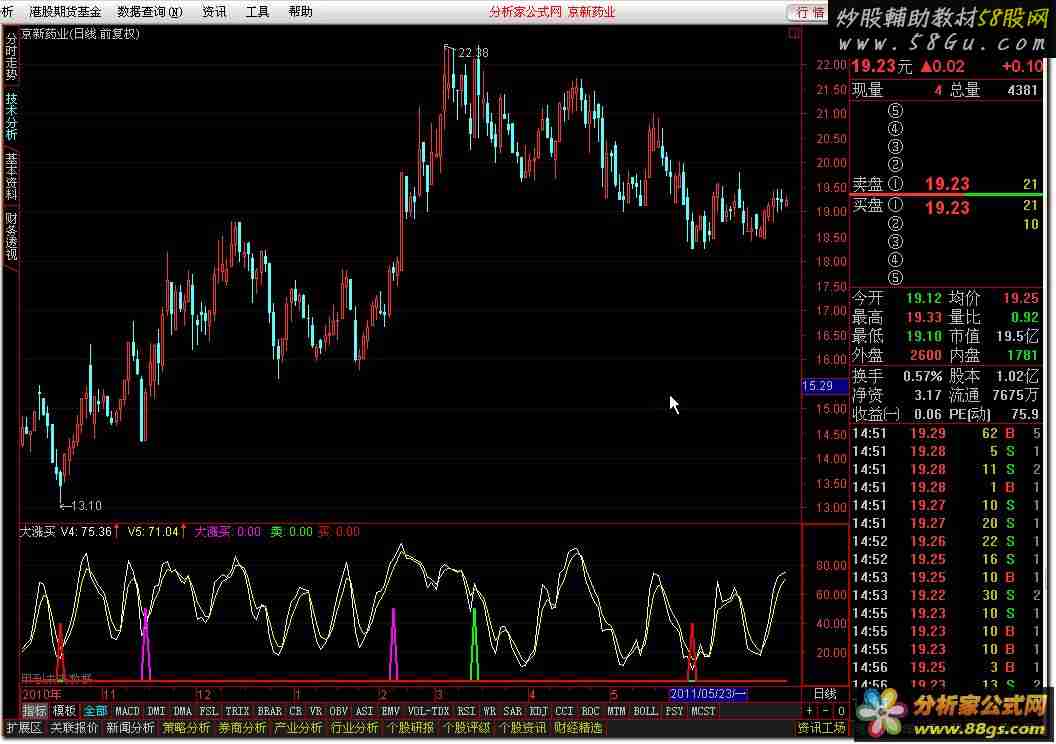Image resolution: width=1056 pixels, height=744 pixels.
Task: Switch to 基本资料 side tab
Action: 11,176
